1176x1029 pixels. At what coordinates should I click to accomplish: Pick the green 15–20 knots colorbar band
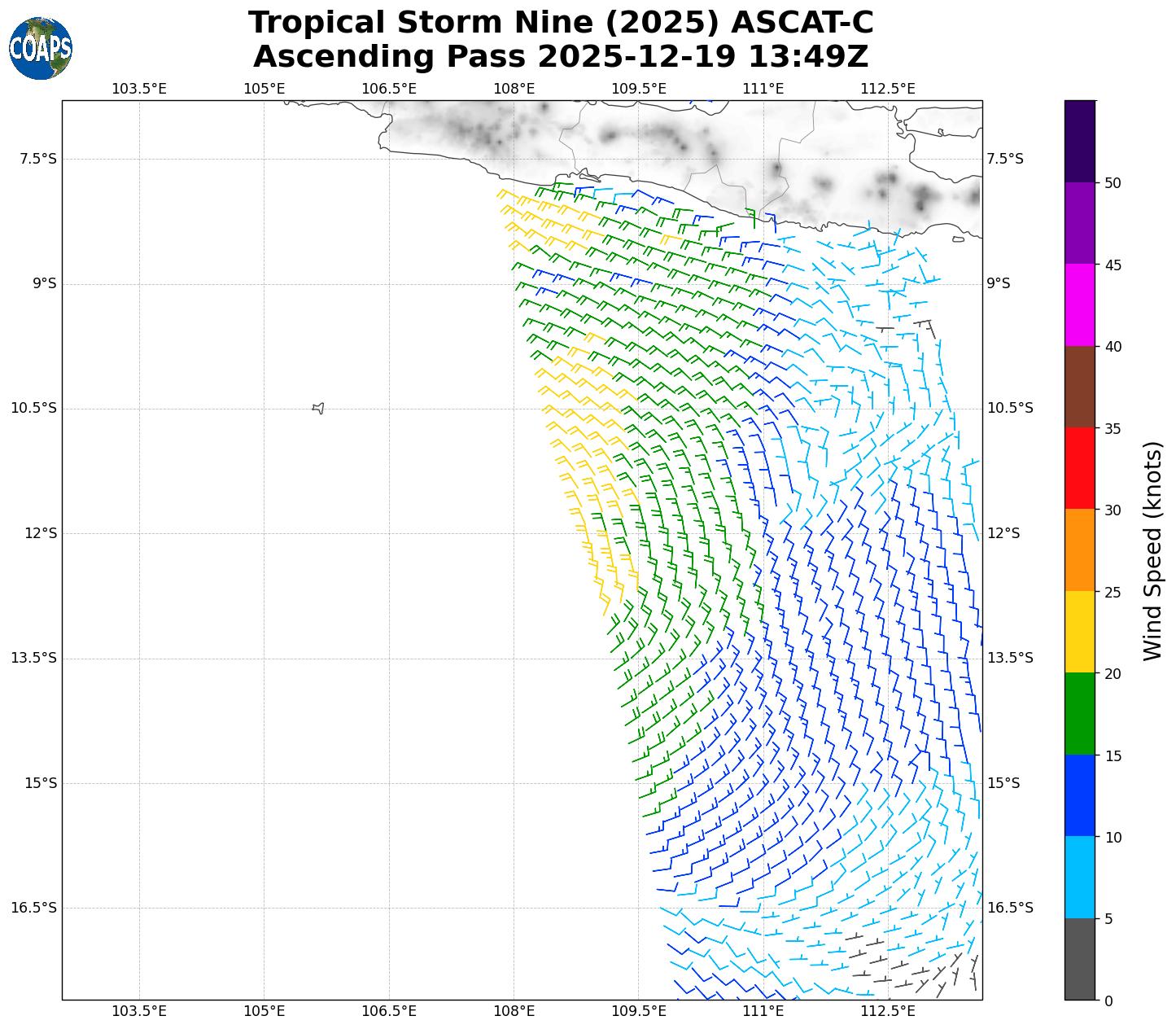1080,713
